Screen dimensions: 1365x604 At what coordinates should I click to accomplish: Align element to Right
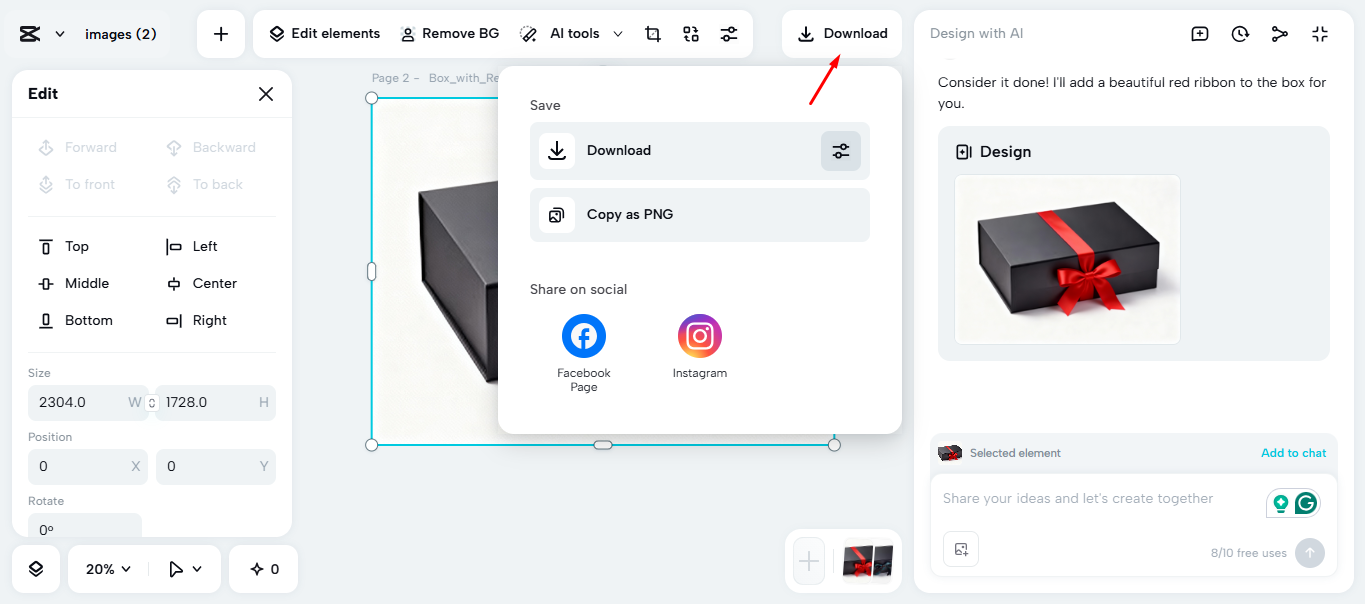[x=196, y=321]
